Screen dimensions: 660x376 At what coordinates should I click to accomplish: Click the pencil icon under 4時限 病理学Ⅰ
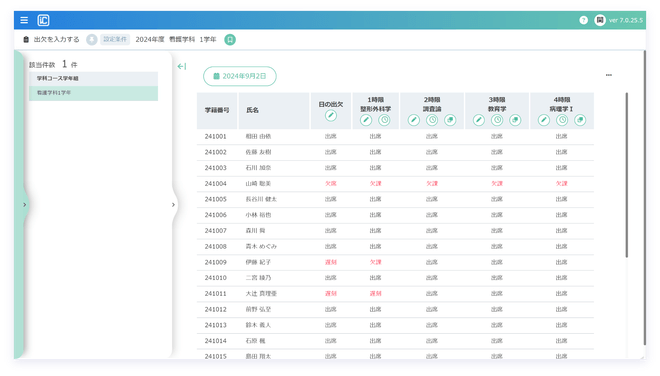click(544, 120)
